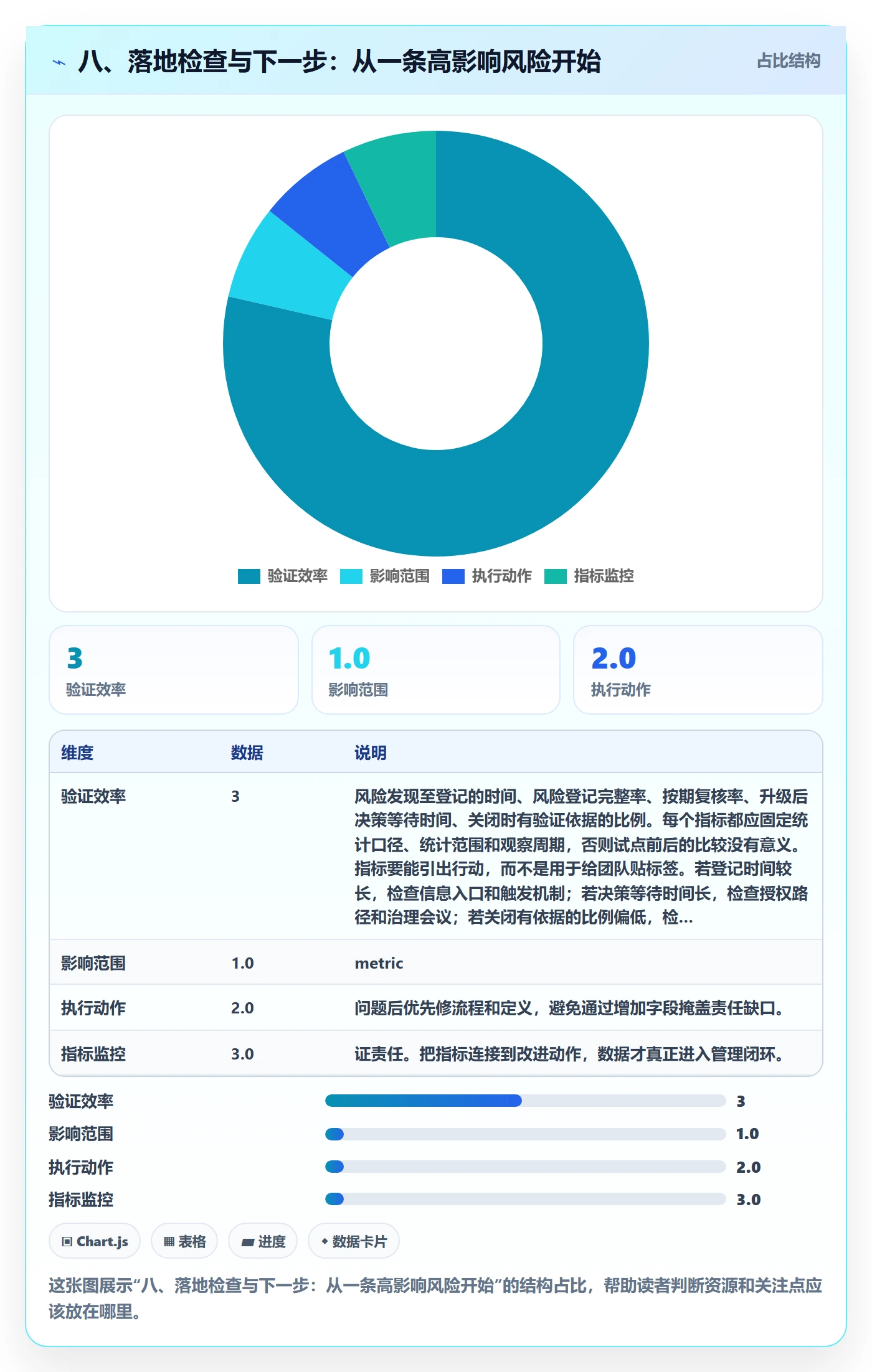Click the 3.0 value beside 指标监控 progress bar
The image size is (872, 1372).
[x=748, y=1200]
